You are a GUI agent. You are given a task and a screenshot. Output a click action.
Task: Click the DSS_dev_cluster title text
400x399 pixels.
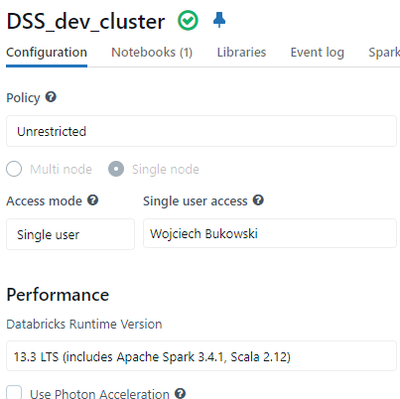point(86,22)
